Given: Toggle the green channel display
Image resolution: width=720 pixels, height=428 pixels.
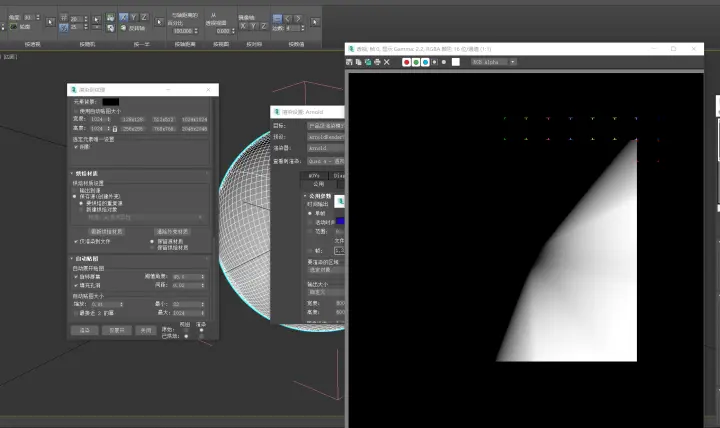Looking at the screenshot, I should (416, 62).
